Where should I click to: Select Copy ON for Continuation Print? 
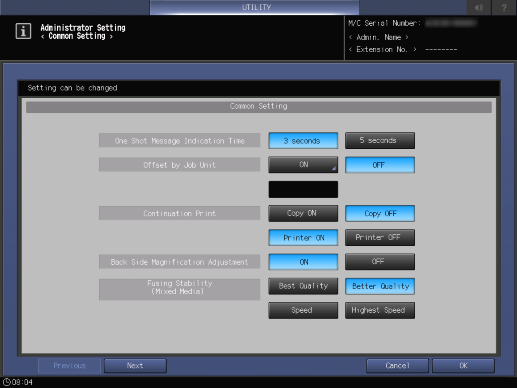[x=303, y=213]
